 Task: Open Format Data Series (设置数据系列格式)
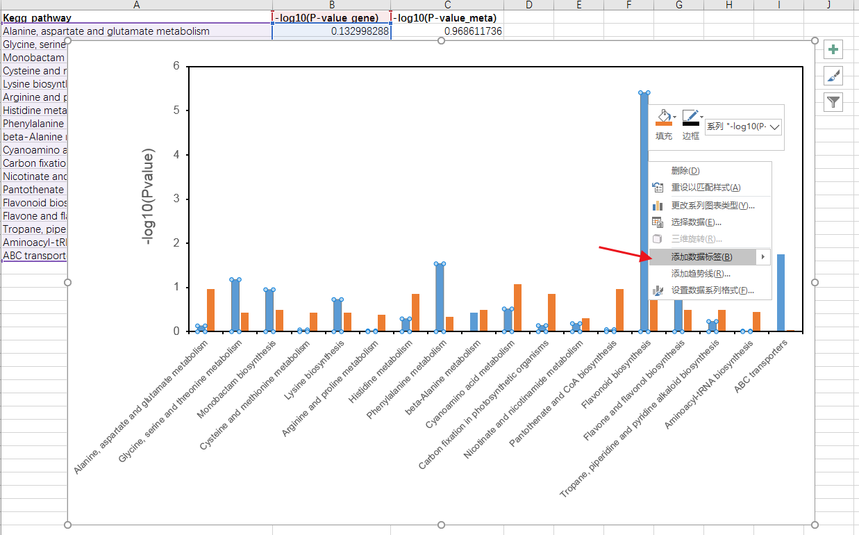[713, 291]
